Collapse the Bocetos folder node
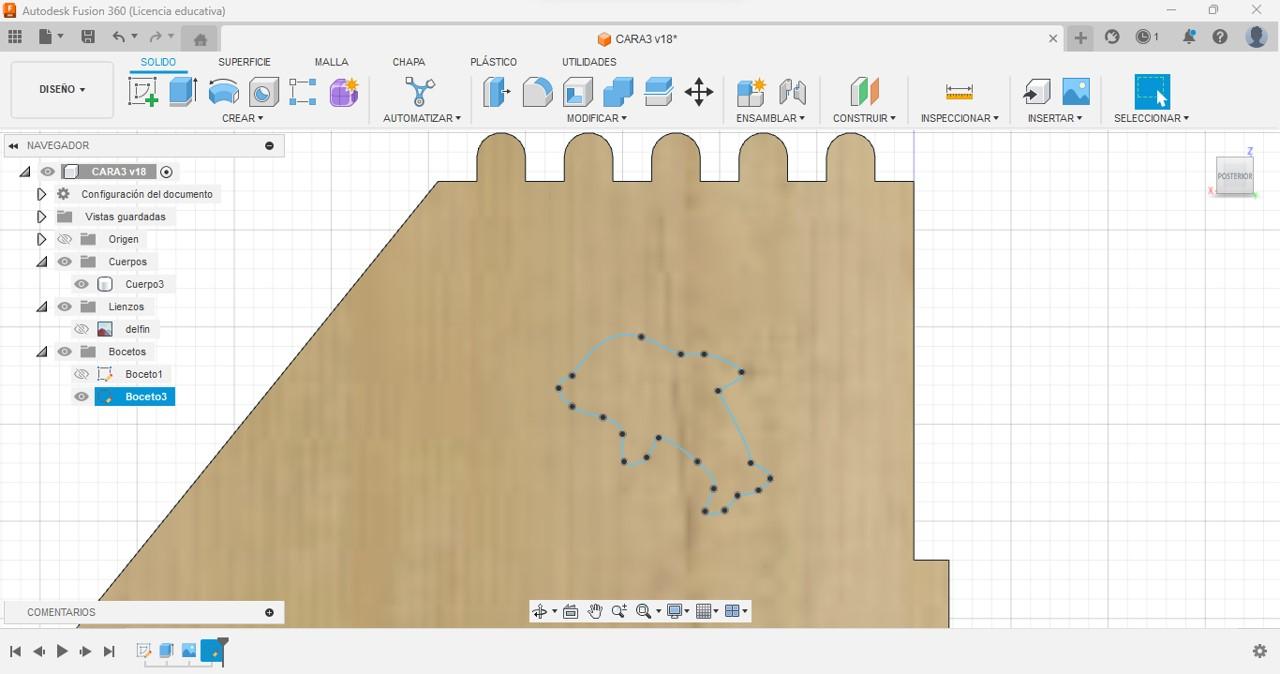This screenshot has height=674, width=1280. 41,352
